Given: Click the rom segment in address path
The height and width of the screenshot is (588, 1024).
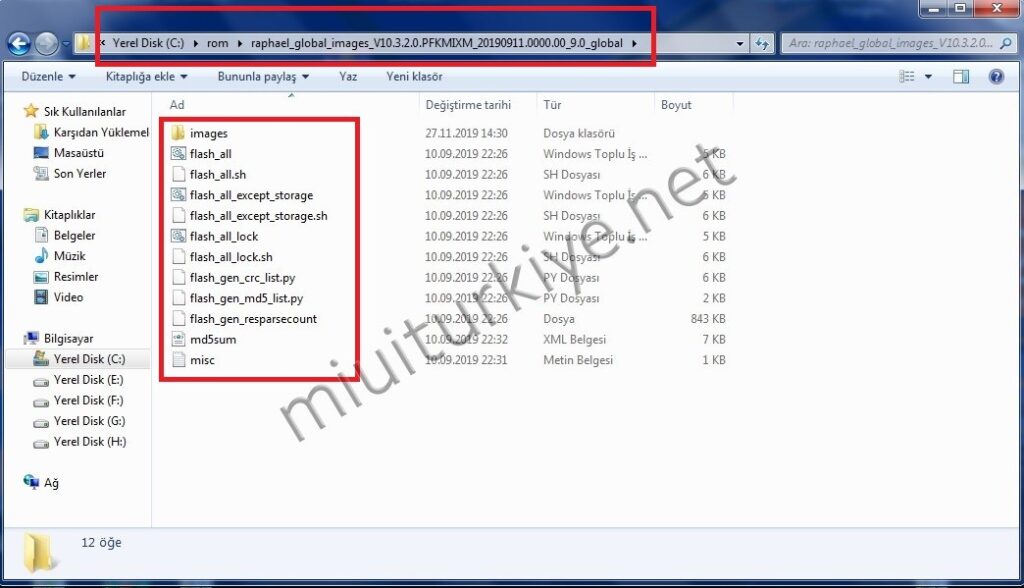Looking at the screenshot, I should [x=216, y=43].
